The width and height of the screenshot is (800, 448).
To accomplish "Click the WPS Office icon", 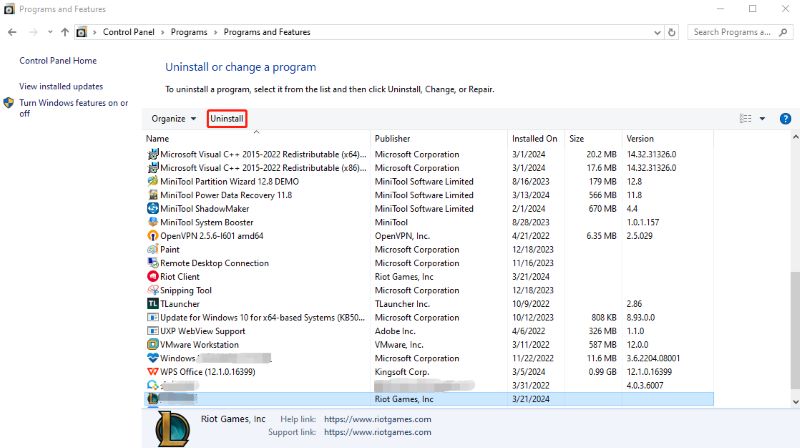I will click(153, 371).
